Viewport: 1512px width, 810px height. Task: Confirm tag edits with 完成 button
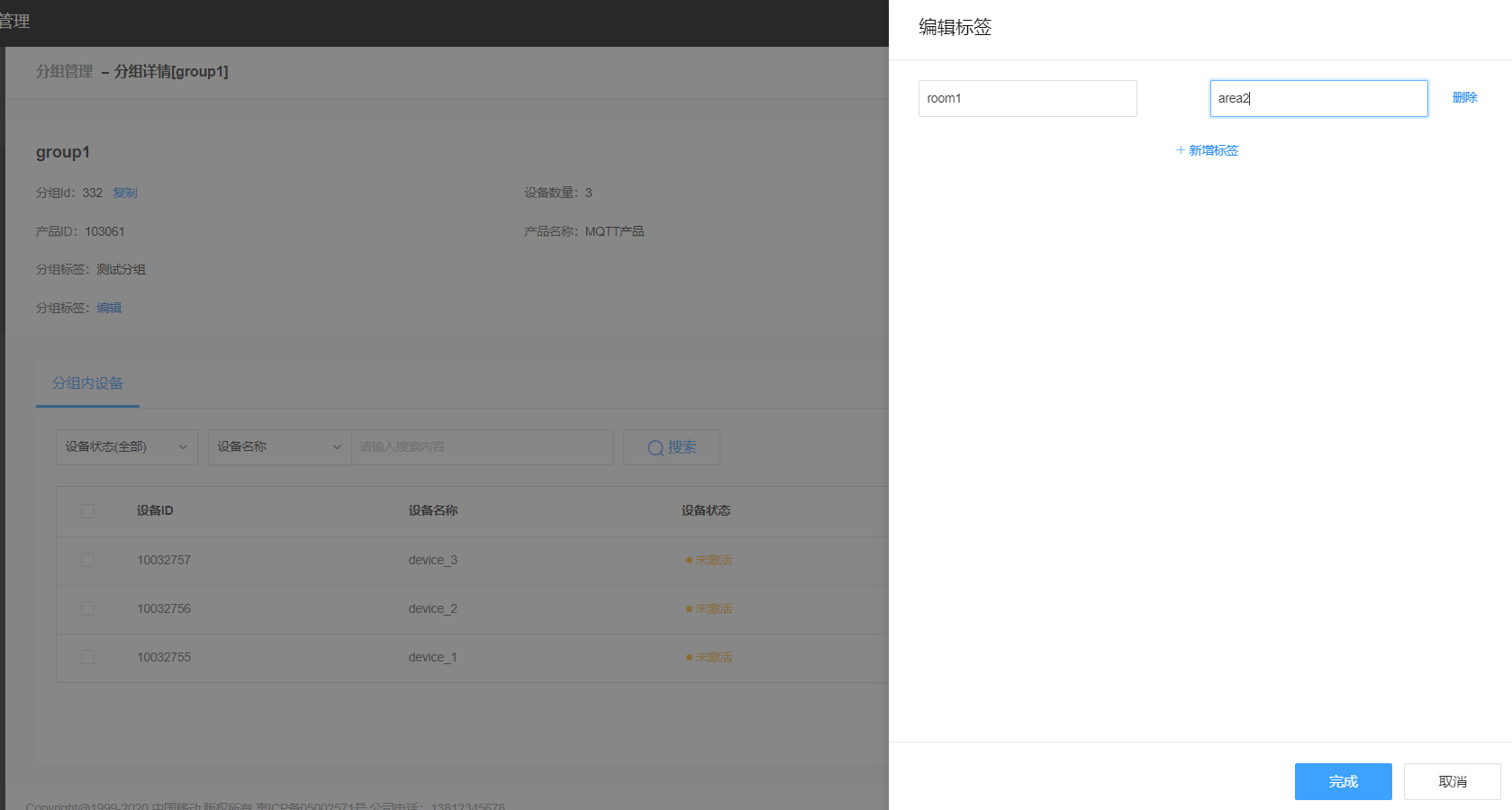[1343, 781]
